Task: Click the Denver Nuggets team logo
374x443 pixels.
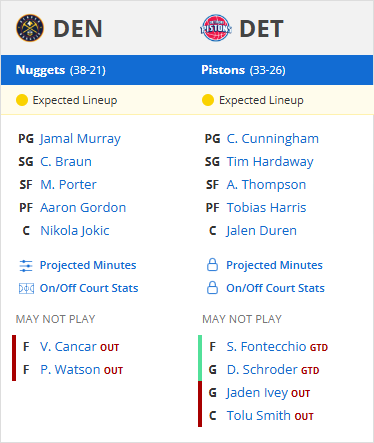Action: (x=30, y=28)
